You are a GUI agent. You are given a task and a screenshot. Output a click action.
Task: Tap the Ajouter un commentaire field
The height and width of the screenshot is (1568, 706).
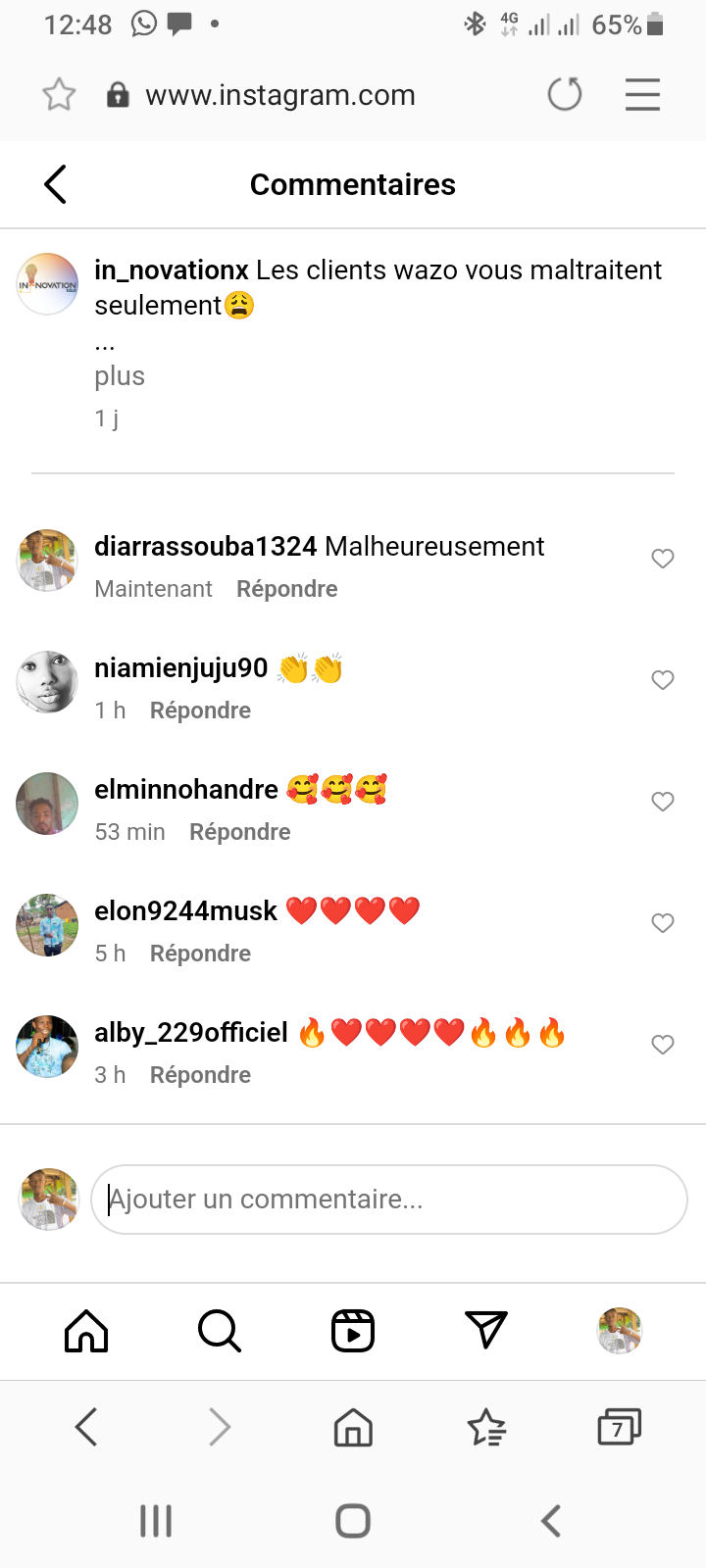click(389, 1200)
